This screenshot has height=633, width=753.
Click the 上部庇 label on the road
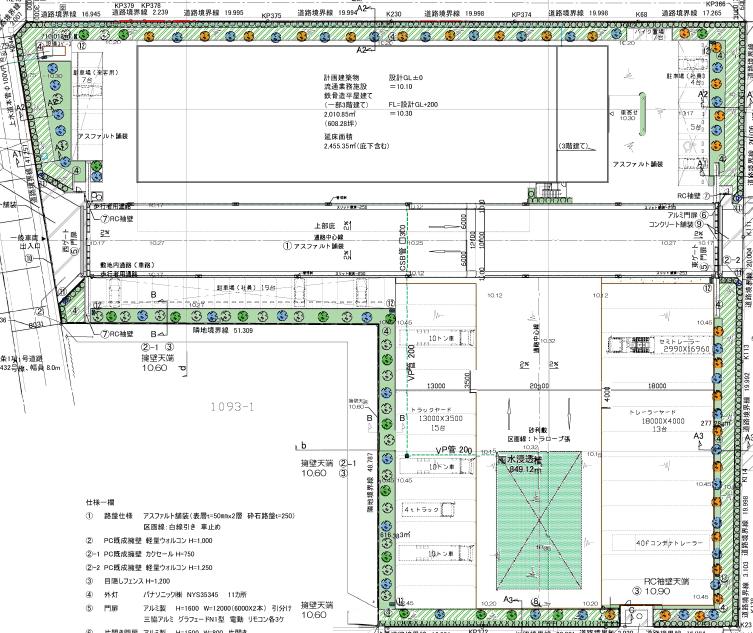point(324,225)
